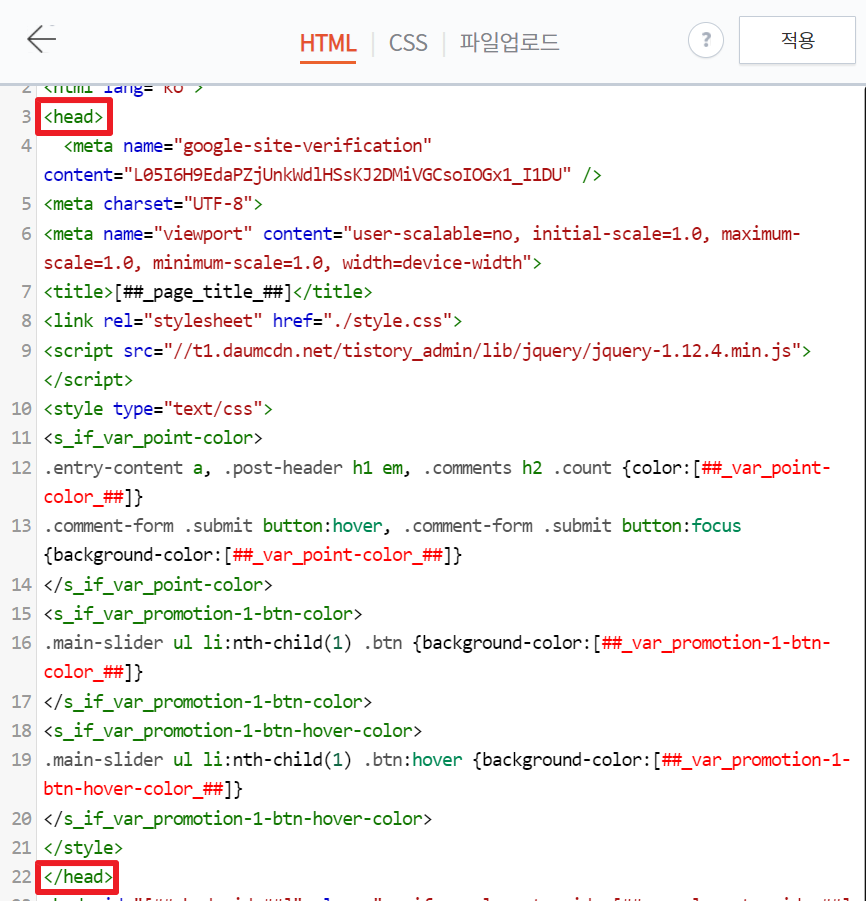Place cursor on opening <head> tag
The width and height of the screenshot is (866, 901).
pos(74,117)
